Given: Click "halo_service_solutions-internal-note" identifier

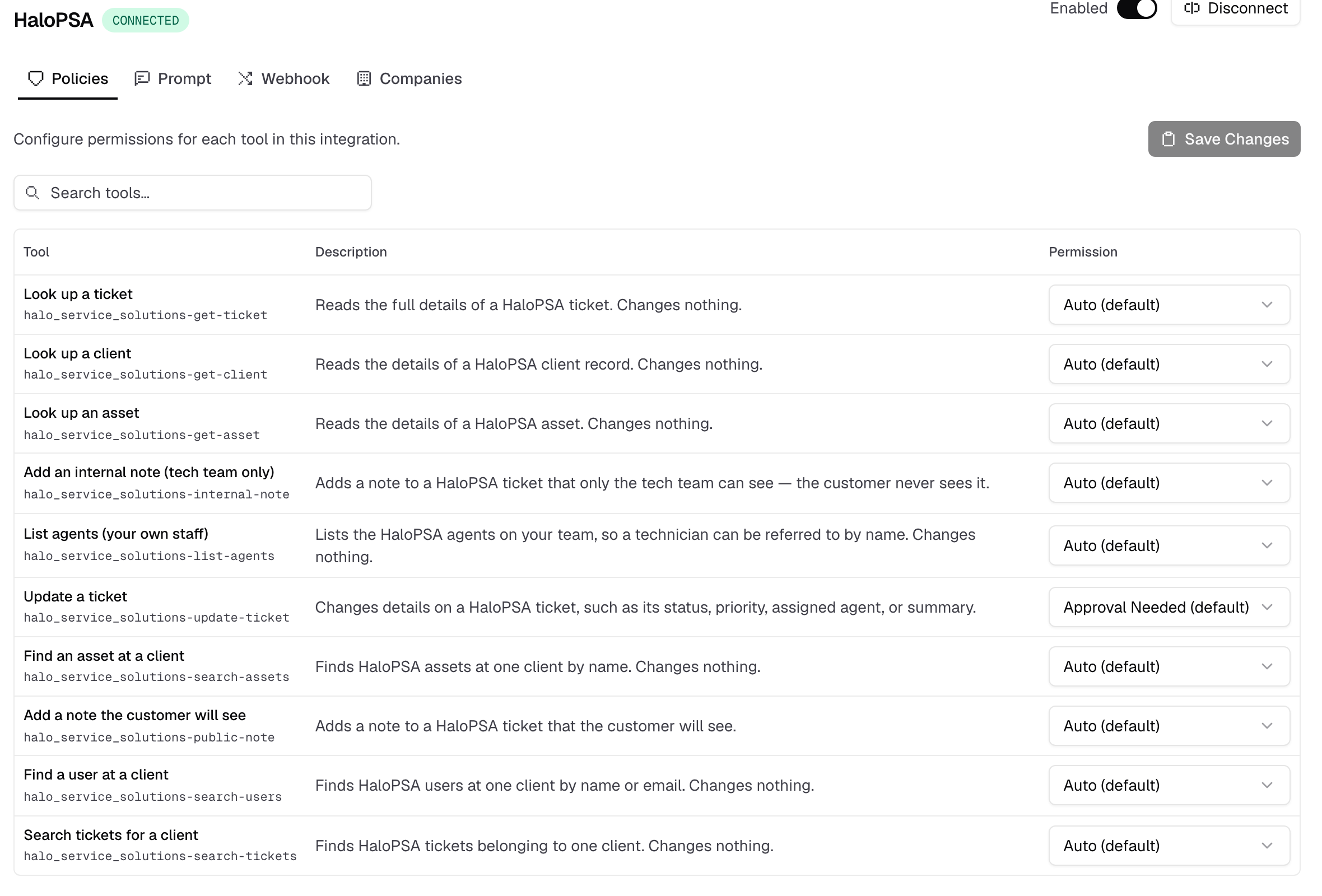Looking at the screenshot, I should pos(156,494).
